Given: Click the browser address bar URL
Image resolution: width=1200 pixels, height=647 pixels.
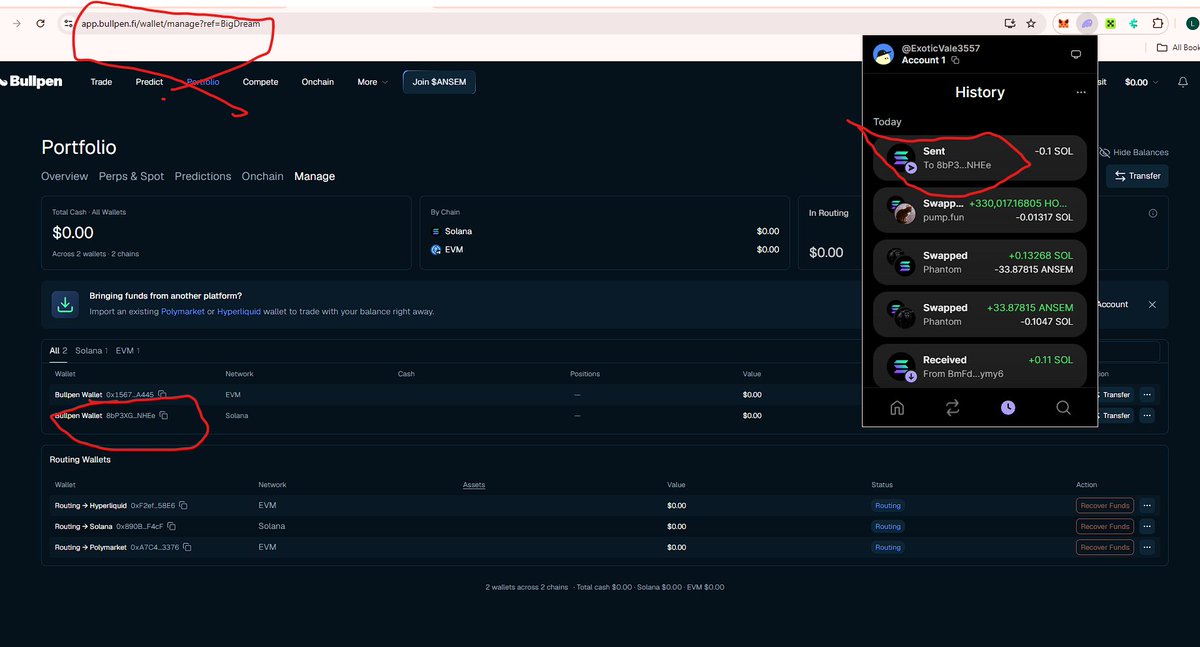Looking at the screenshot, I should [171, 23].
